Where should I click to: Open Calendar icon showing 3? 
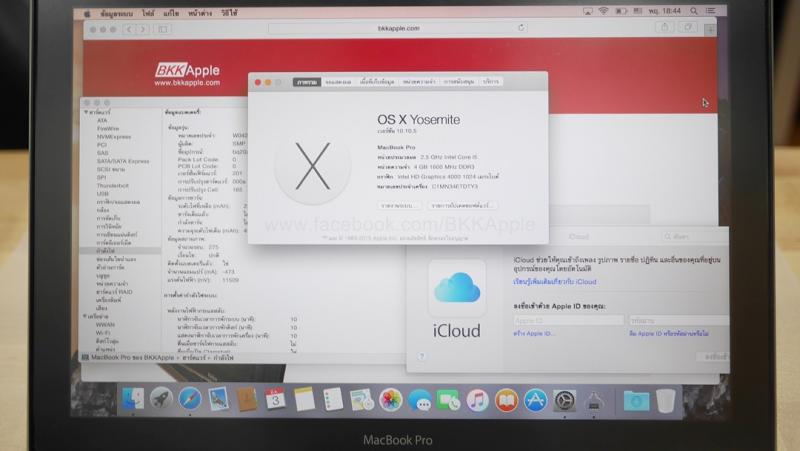point(276,399)
